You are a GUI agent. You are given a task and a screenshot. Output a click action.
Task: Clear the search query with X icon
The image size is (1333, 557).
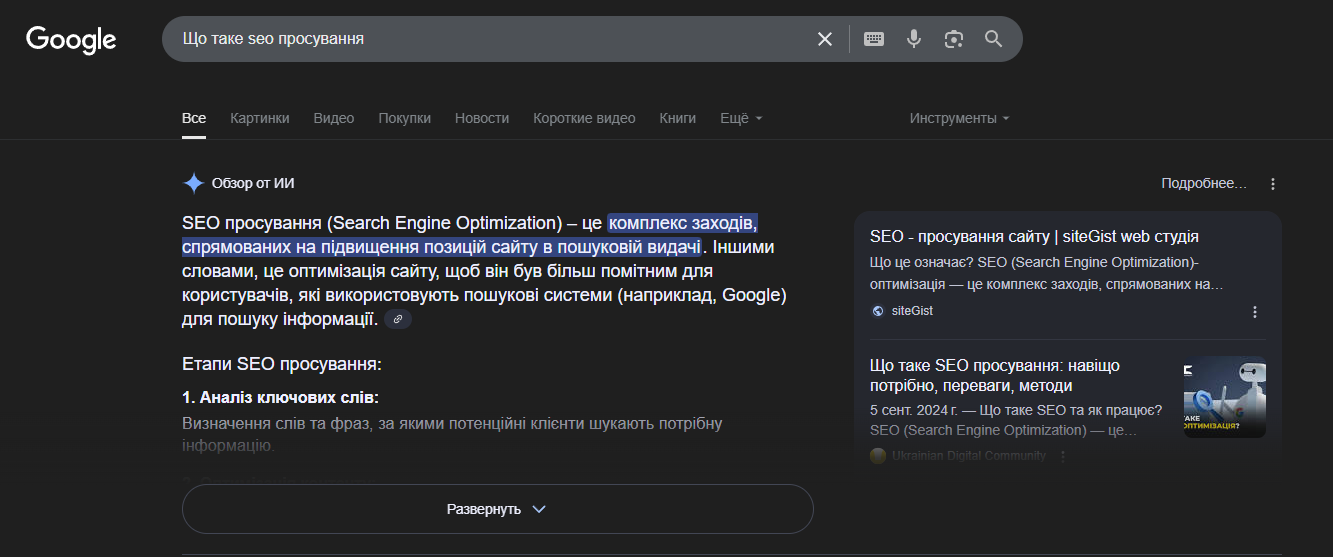[825, 39]
